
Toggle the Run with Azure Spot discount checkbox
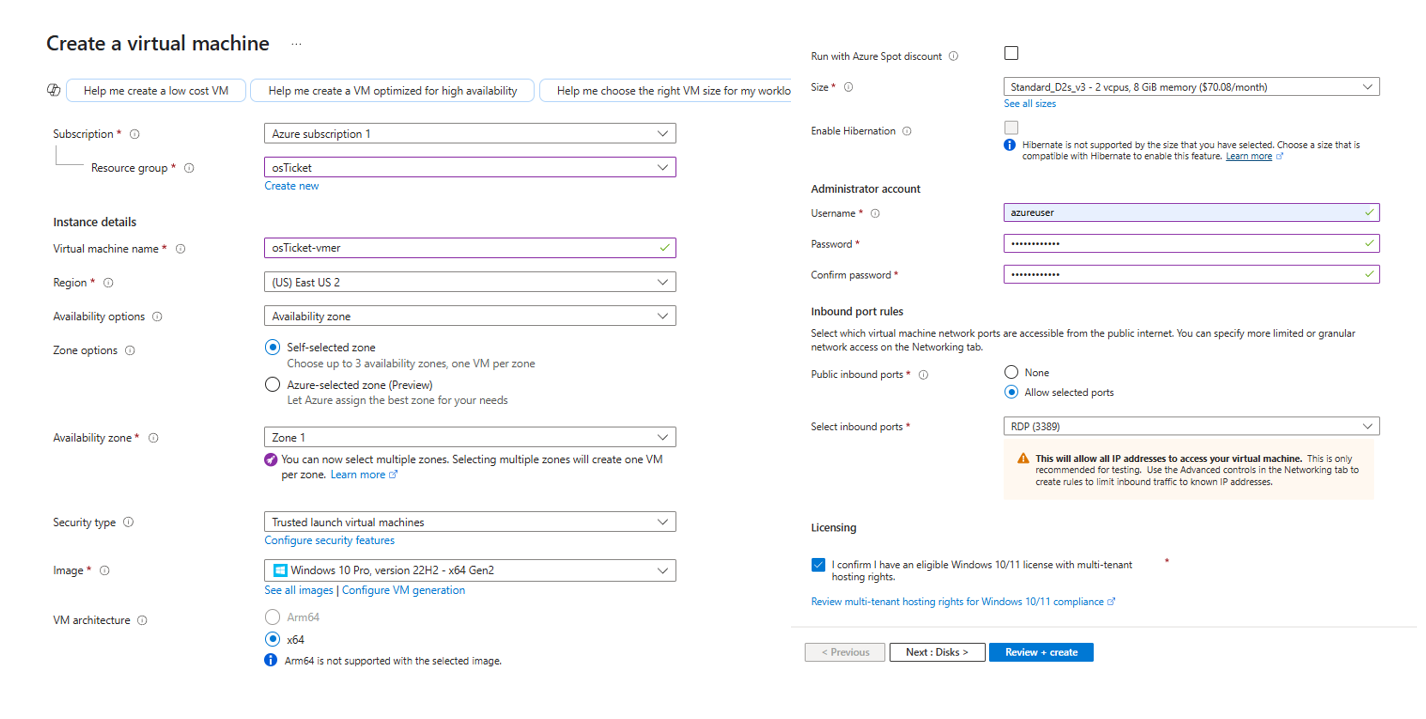click(x=1011, y=53)
